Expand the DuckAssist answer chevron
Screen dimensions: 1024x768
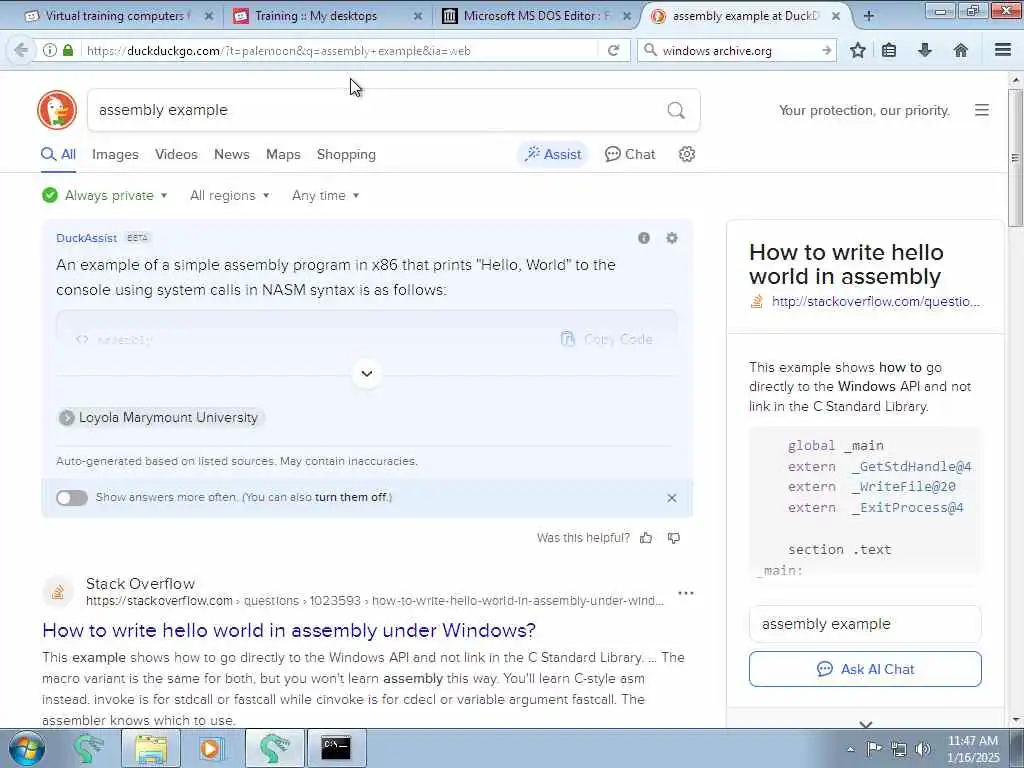click(x=367, y=374)
